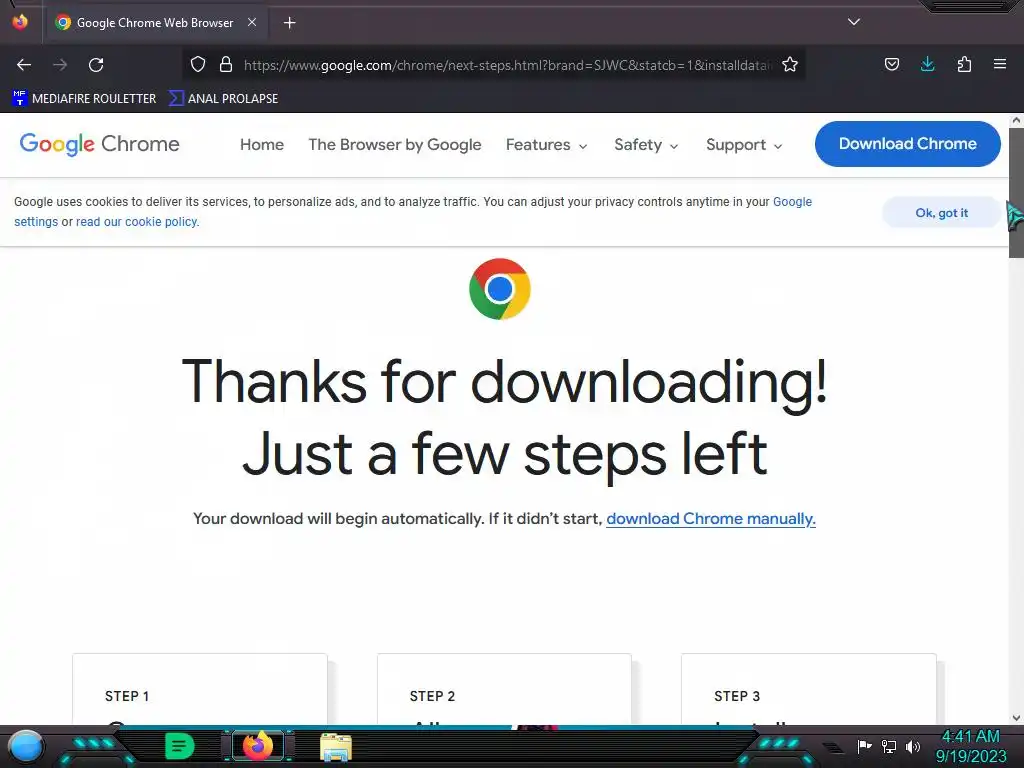Click the scrollbar up arrow

pos(1016,120)
